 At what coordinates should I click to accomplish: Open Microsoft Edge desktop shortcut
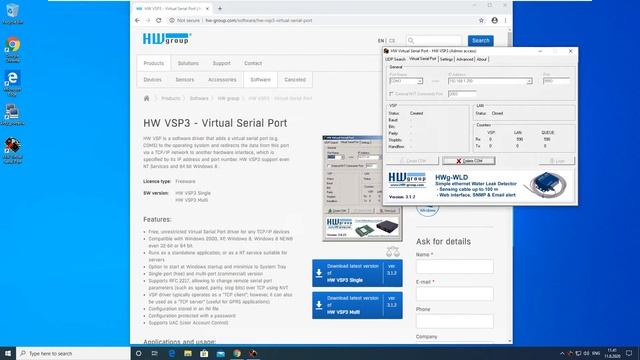click(13, 83)
